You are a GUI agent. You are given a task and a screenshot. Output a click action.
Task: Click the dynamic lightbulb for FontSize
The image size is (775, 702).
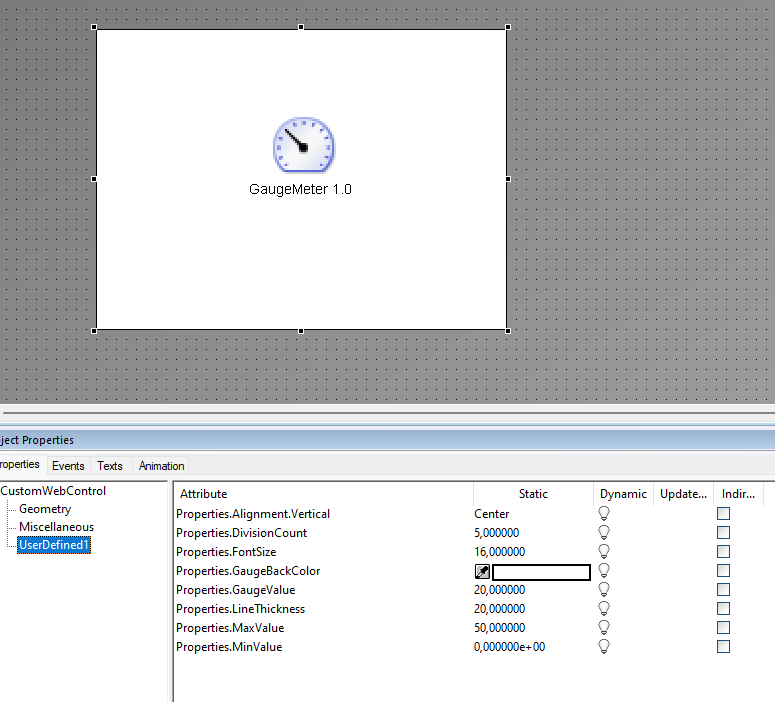pyautogui.click(x=604, y=551)
